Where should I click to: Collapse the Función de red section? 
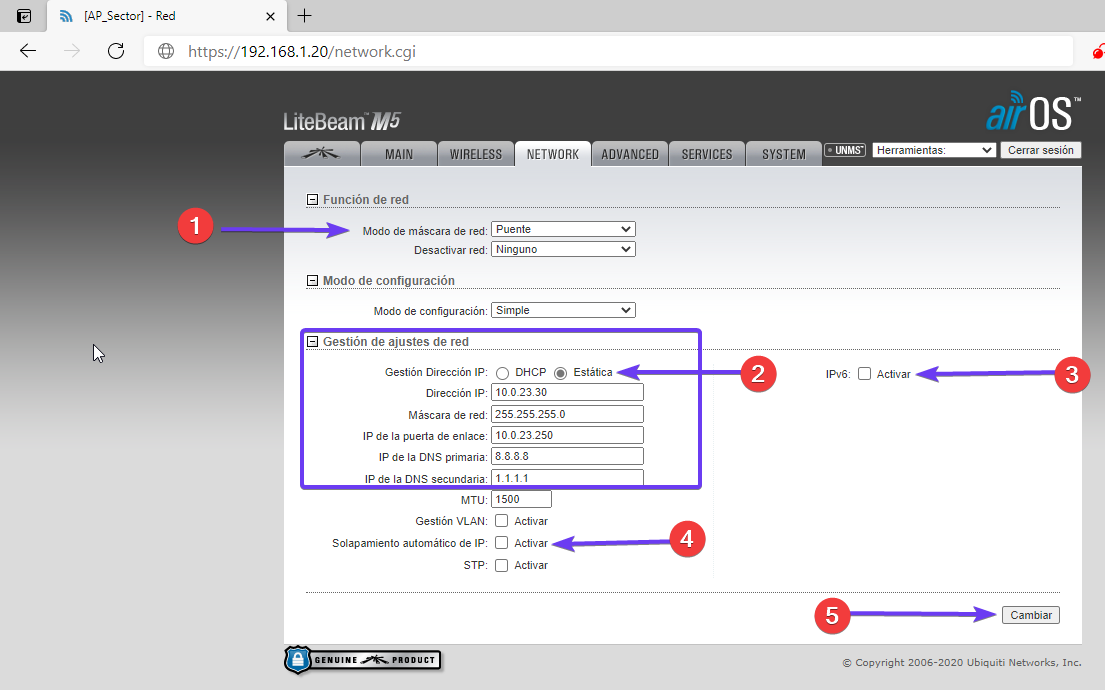point(312,200)
